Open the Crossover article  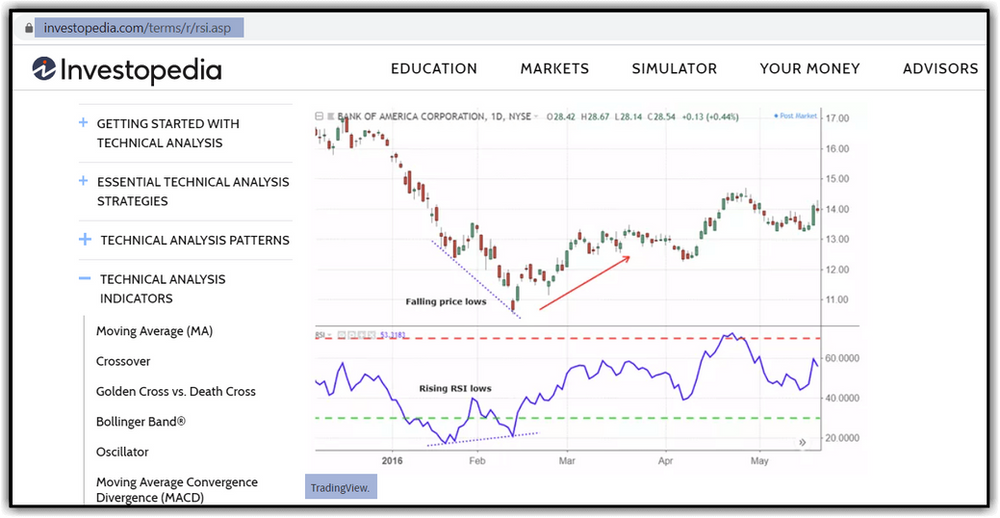(x=123, y=361)
